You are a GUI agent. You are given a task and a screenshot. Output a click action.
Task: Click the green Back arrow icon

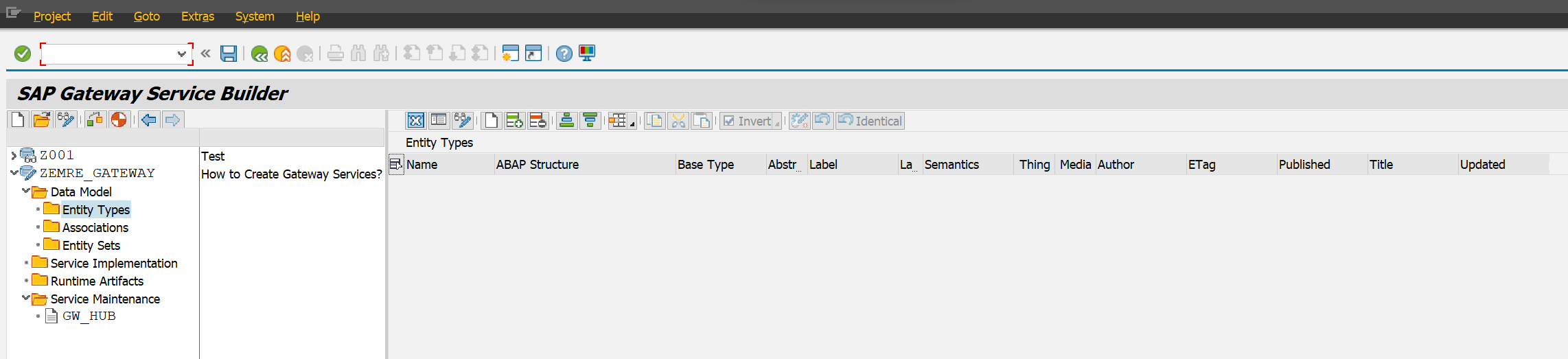pos(260,54)
